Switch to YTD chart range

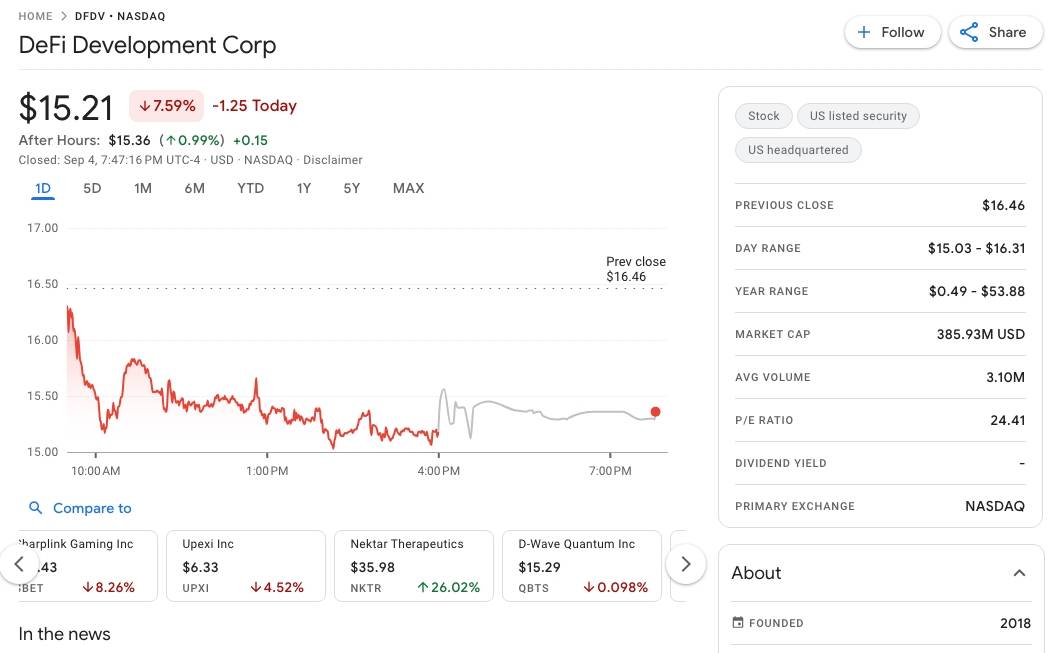coord(251,189)
